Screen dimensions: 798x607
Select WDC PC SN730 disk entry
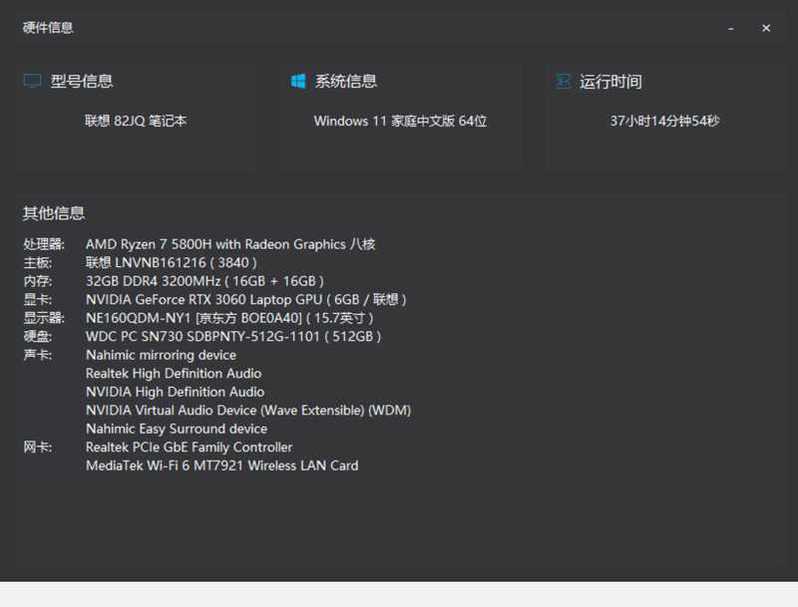[x=234, y=336]
